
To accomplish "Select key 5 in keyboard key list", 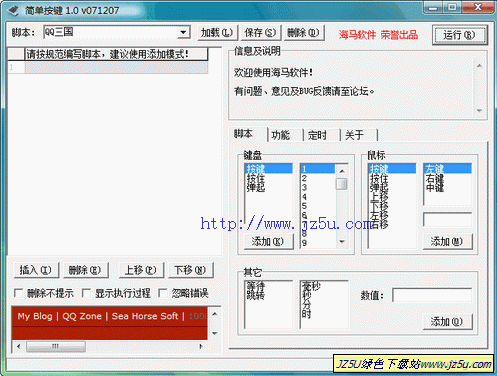I will point(318,206).
